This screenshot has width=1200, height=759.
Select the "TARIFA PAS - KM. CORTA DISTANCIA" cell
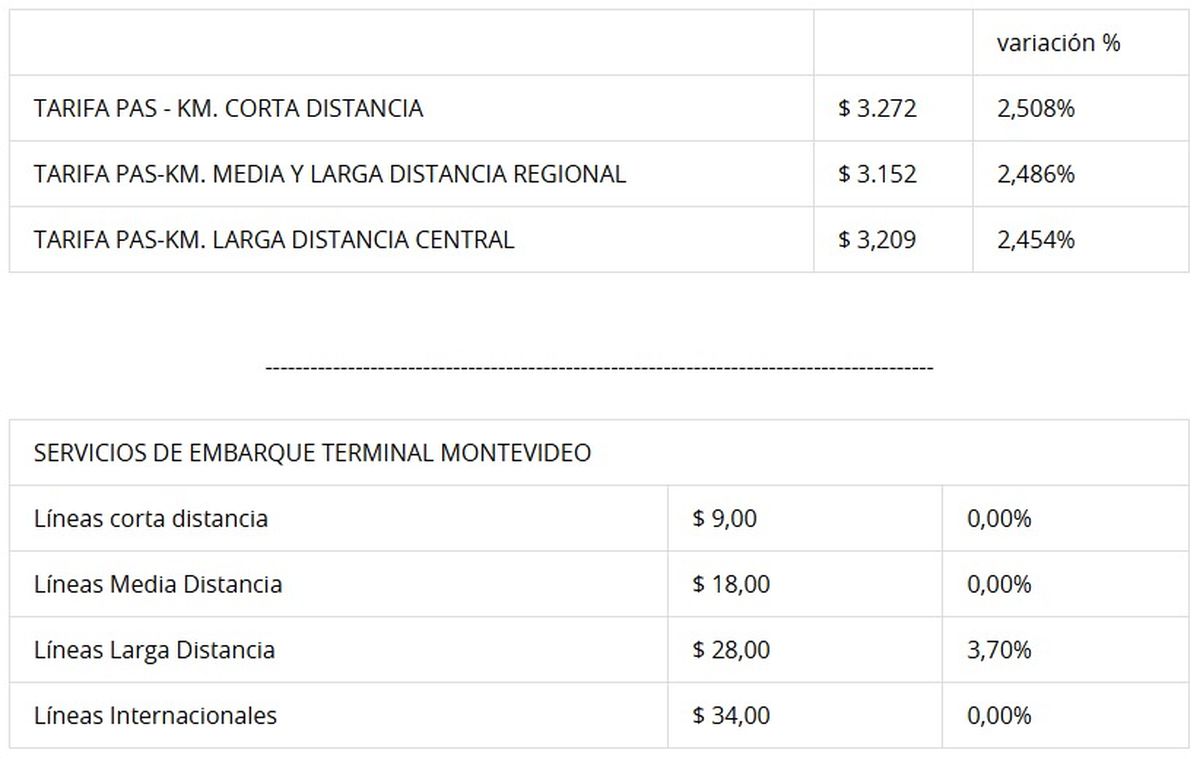[228, 108]
